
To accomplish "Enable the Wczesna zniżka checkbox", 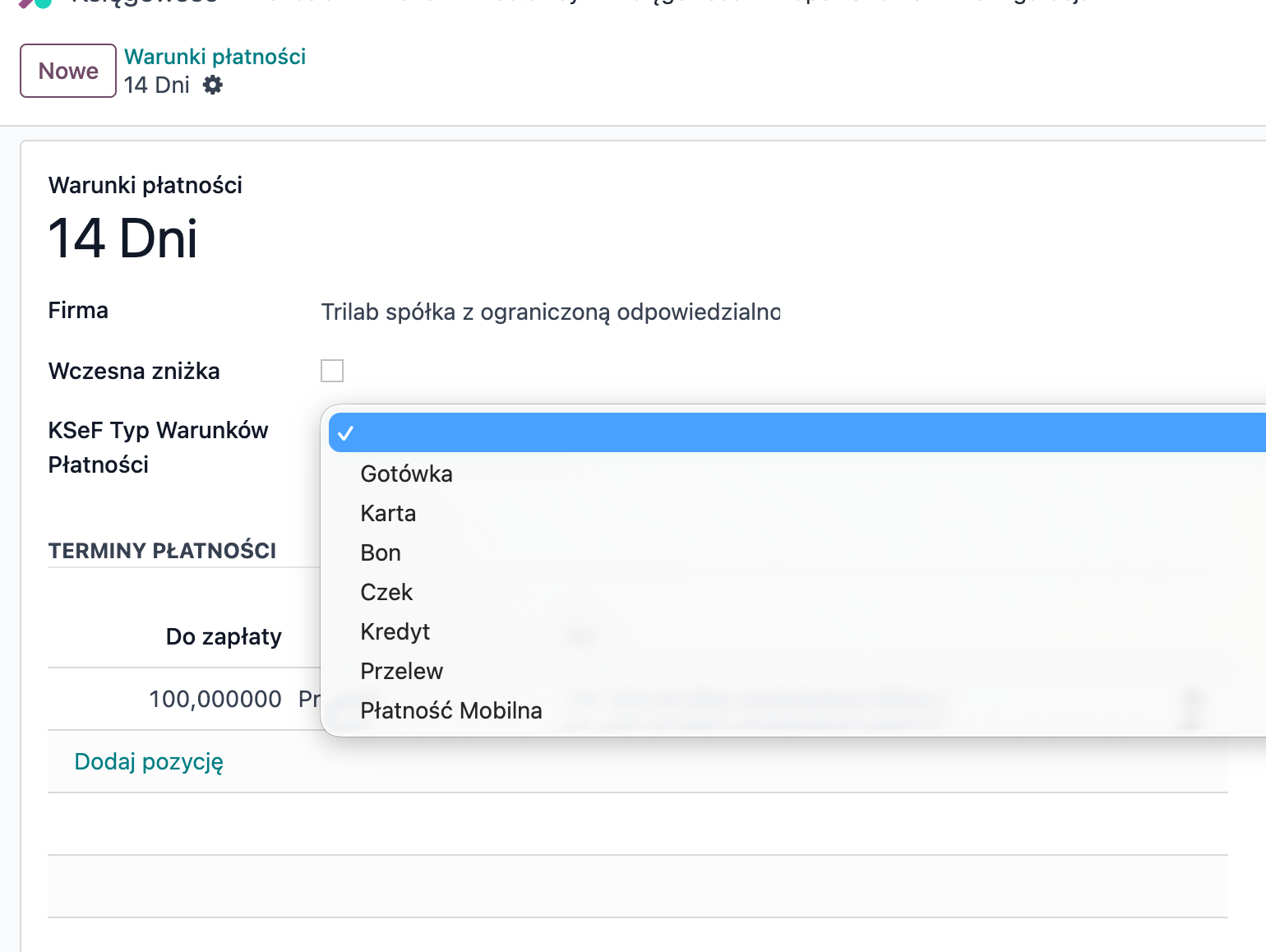I will click(x=332, y=372).
